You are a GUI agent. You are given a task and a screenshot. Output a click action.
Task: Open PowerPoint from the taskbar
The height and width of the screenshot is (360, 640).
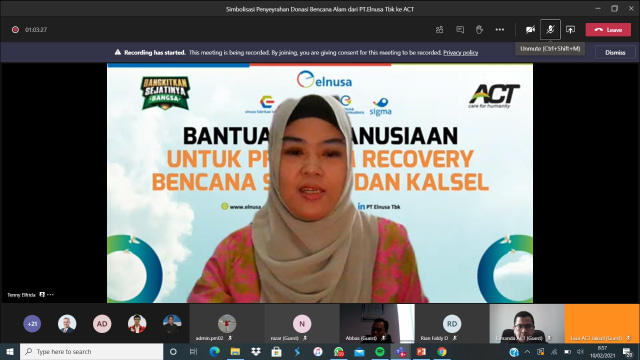[421, 351]
